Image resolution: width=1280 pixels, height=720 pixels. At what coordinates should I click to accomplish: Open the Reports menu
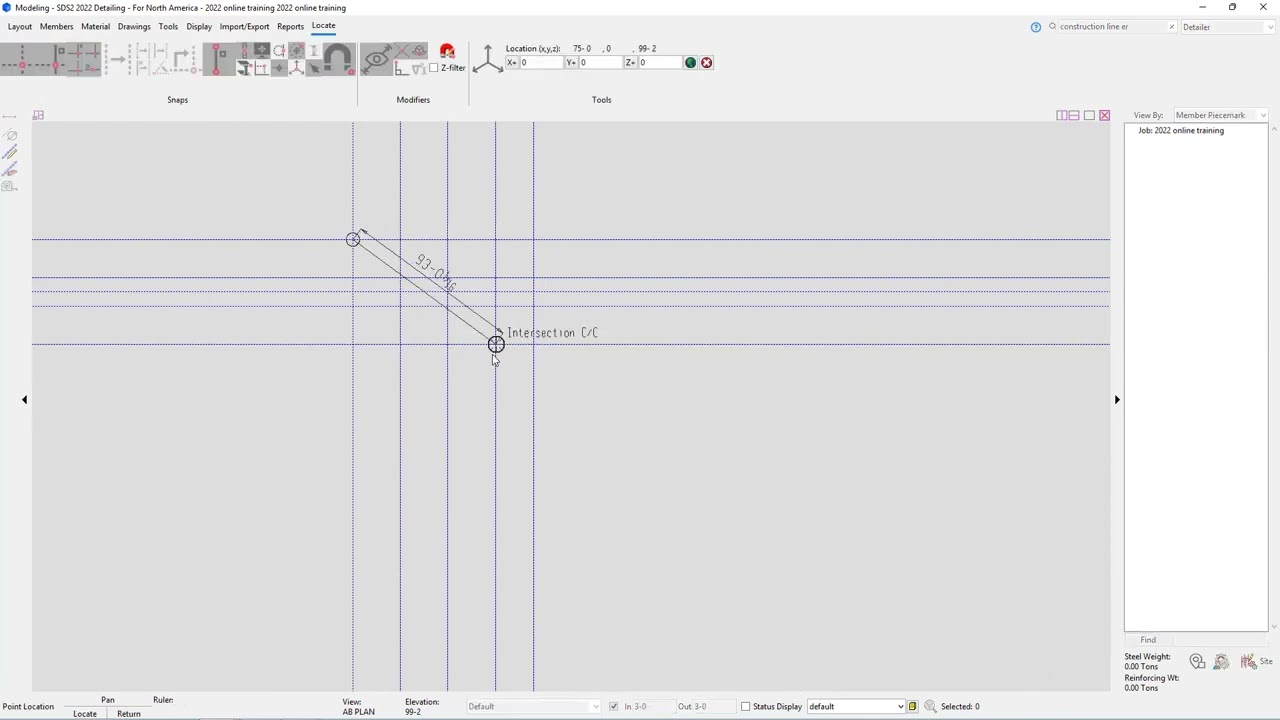290,26
